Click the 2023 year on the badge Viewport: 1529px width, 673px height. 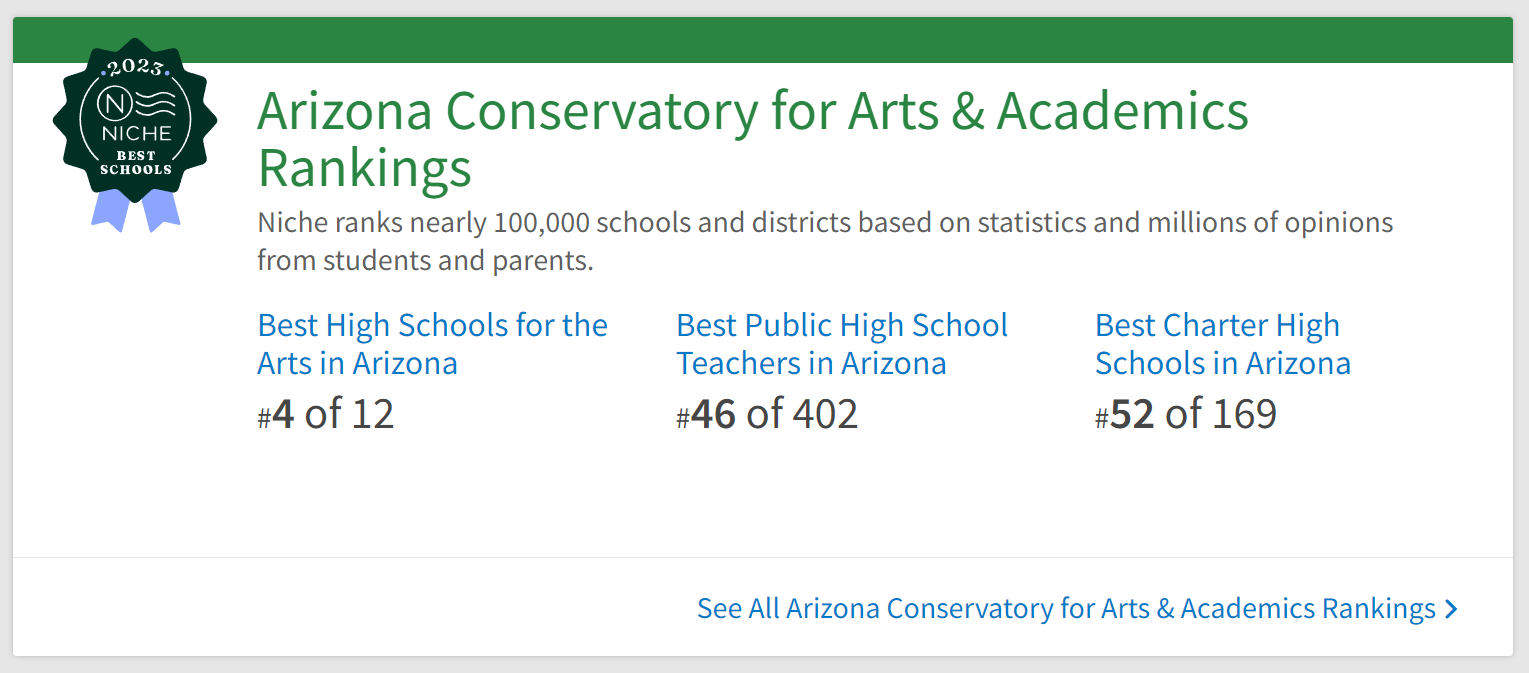pyautogui.click(x=135, y=69)
